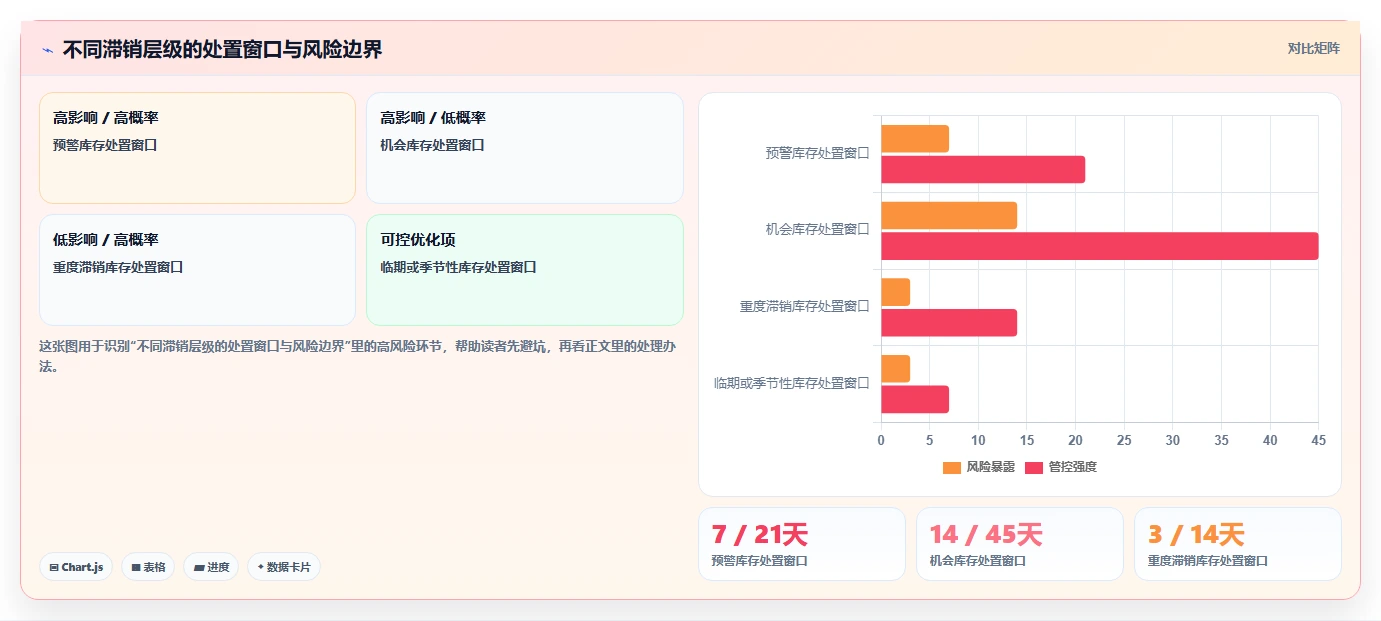Screen dimensions: 1381x621
Task: Click the 表格 tag chip
Action: point(148,567)
